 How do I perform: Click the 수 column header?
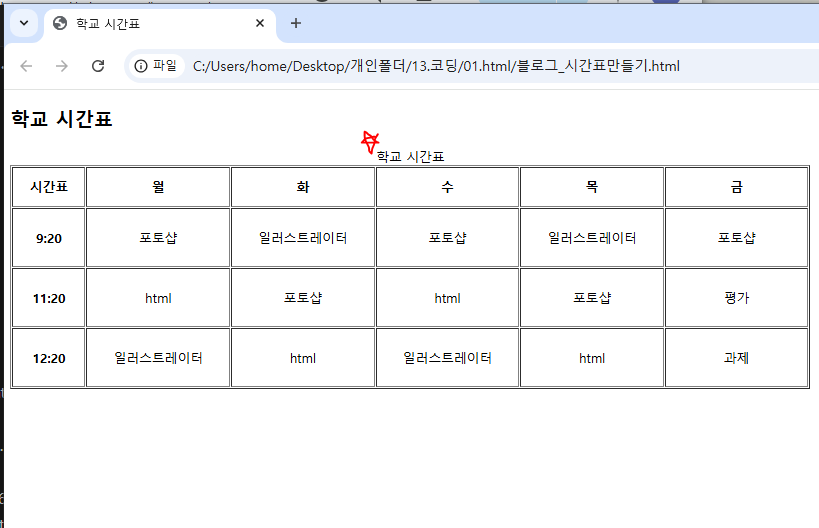[x=447, y=187]
